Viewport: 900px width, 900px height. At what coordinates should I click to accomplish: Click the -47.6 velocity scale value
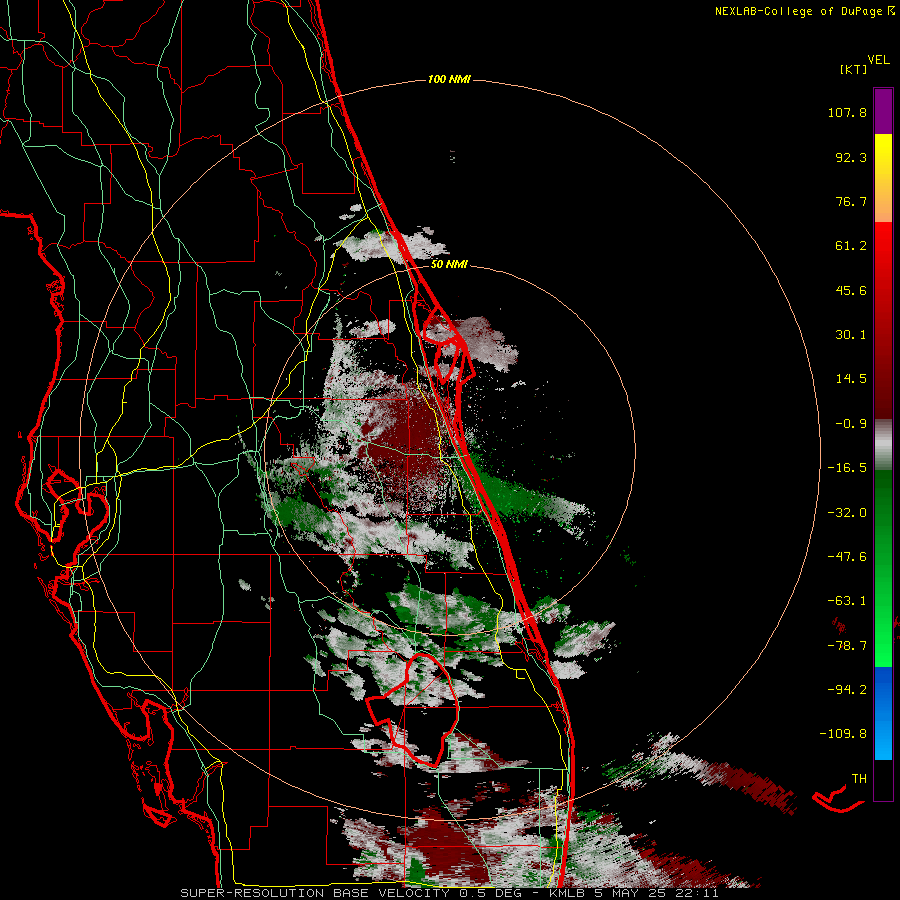click(847, 557)
